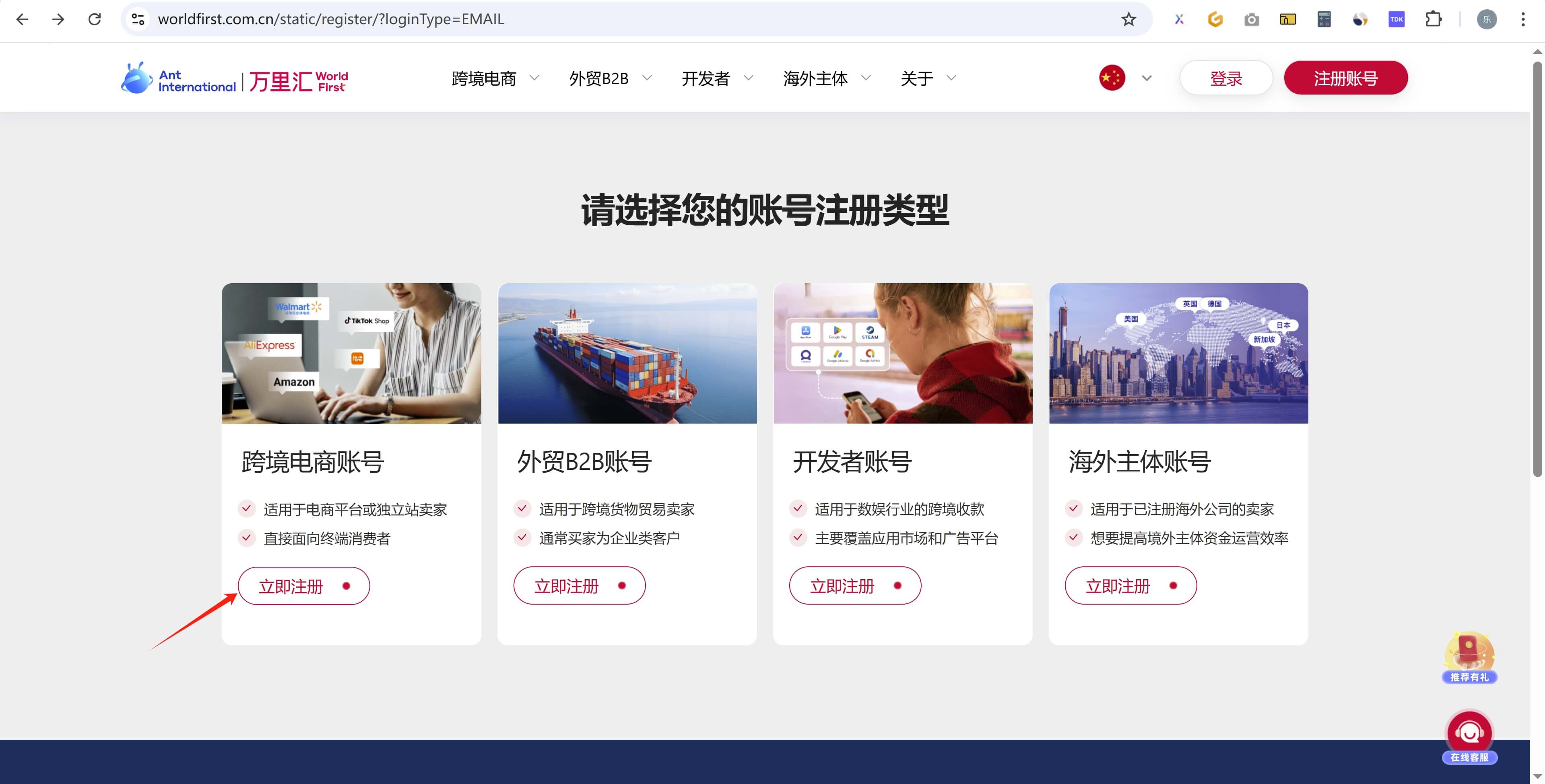This screenshot has width=1545, height=784.
Task: Open the 关于 menu item
Action: [x=928, y=78]
